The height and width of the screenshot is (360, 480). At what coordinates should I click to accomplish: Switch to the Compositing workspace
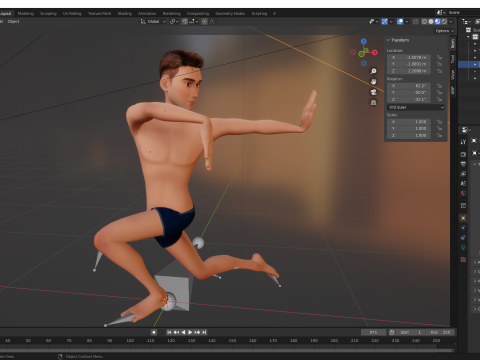point(198,13)
